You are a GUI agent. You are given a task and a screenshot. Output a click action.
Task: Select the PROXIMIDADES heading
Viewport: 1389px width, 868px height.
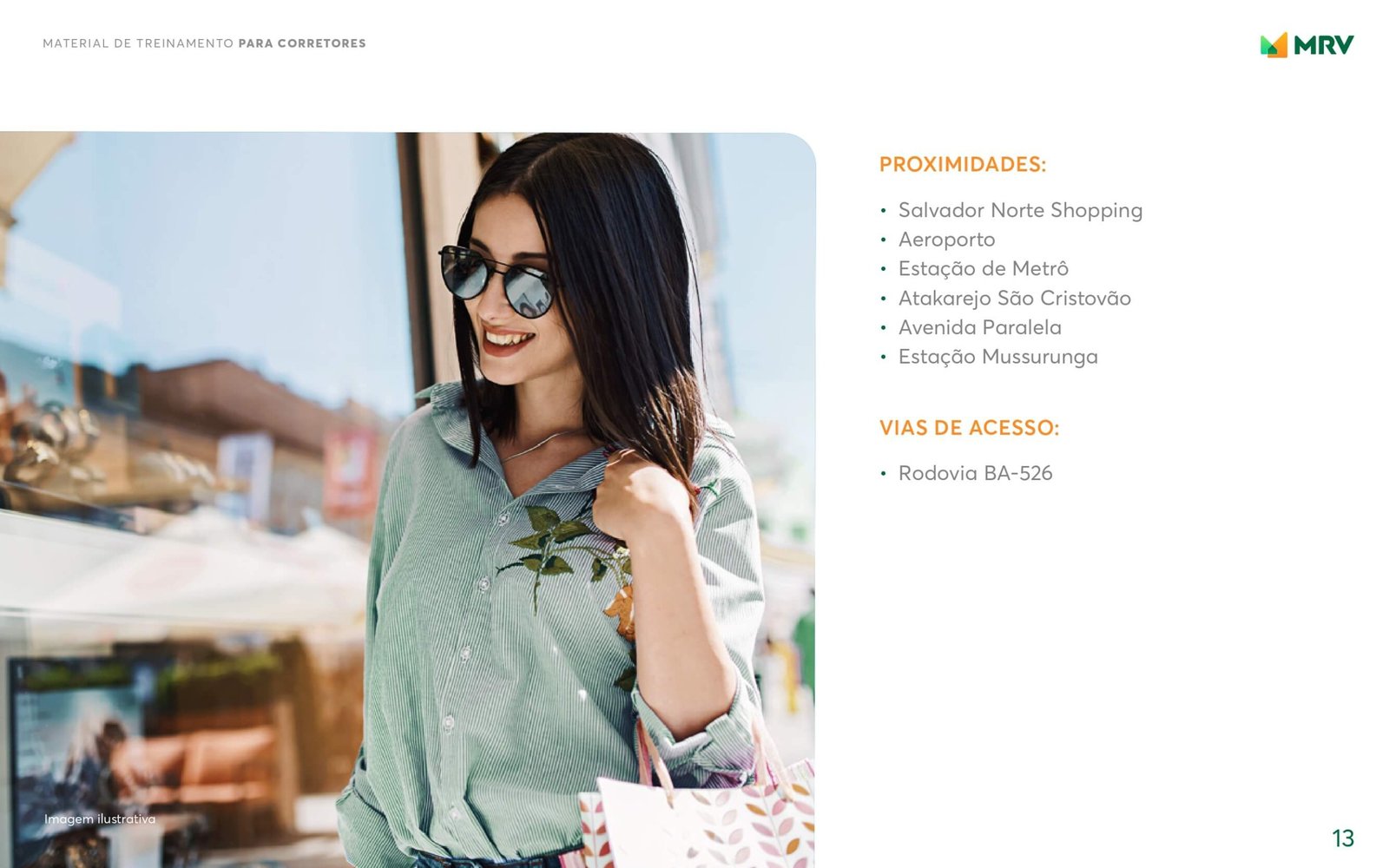pos(963,164)
